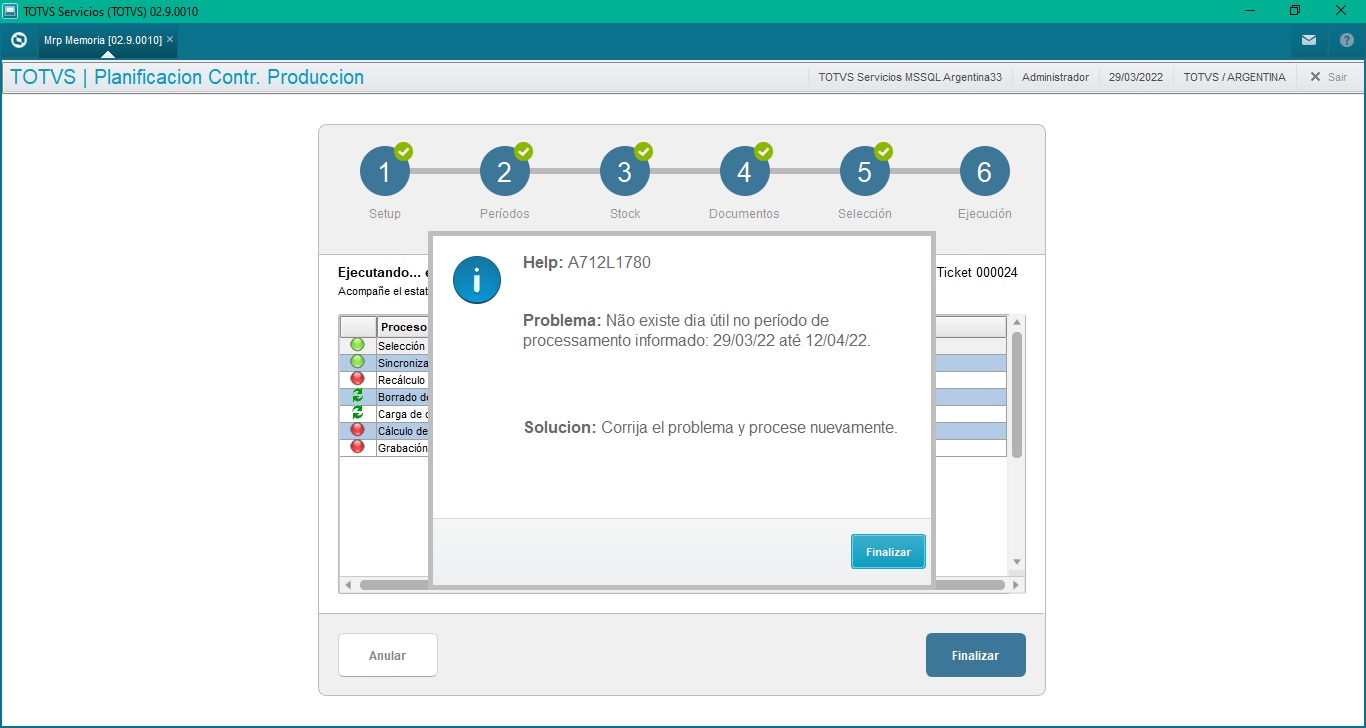
Task: Click the Solucion message text
Action: pyautogui.click(x=711, y=427)
